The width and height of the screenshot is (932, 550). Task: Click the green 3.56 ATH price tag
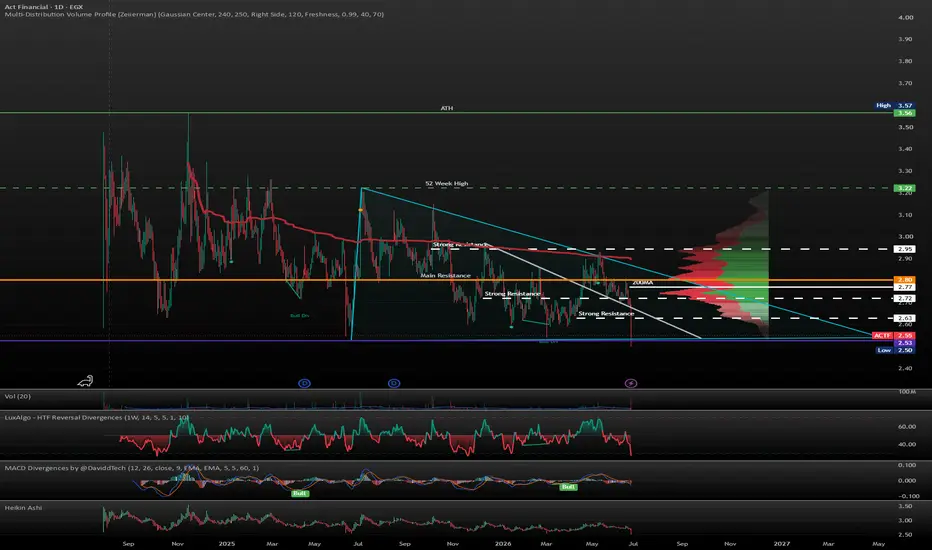pos(905,112)
